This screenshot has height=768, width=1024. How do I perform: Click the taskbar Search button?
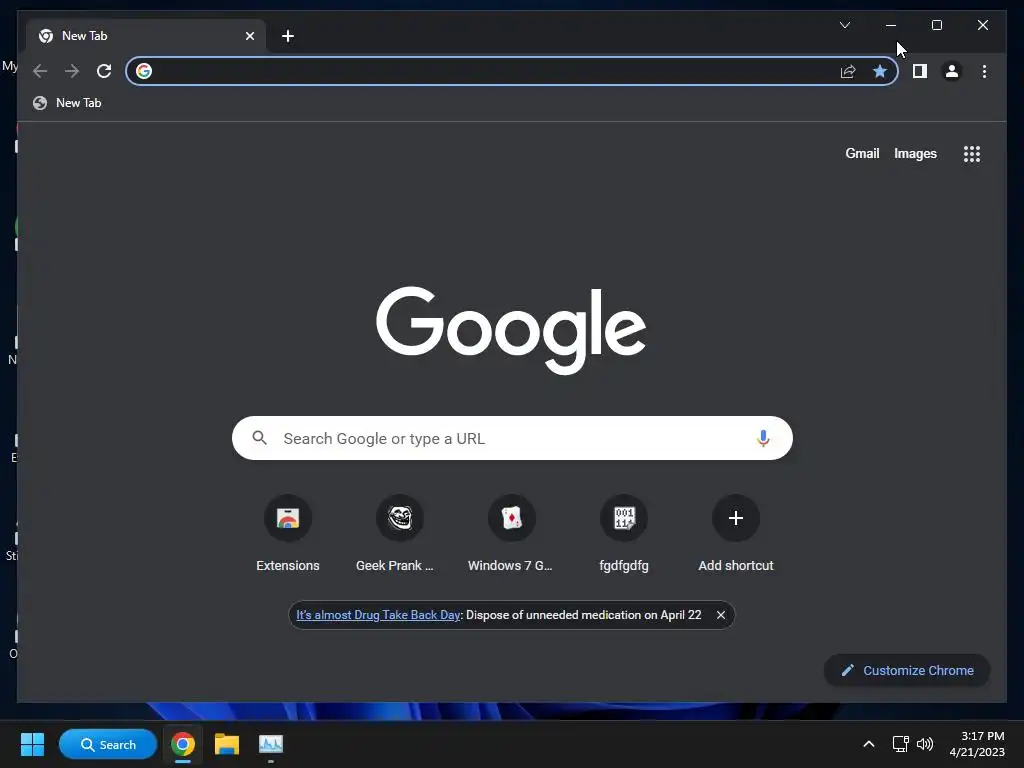click(108, 744)
